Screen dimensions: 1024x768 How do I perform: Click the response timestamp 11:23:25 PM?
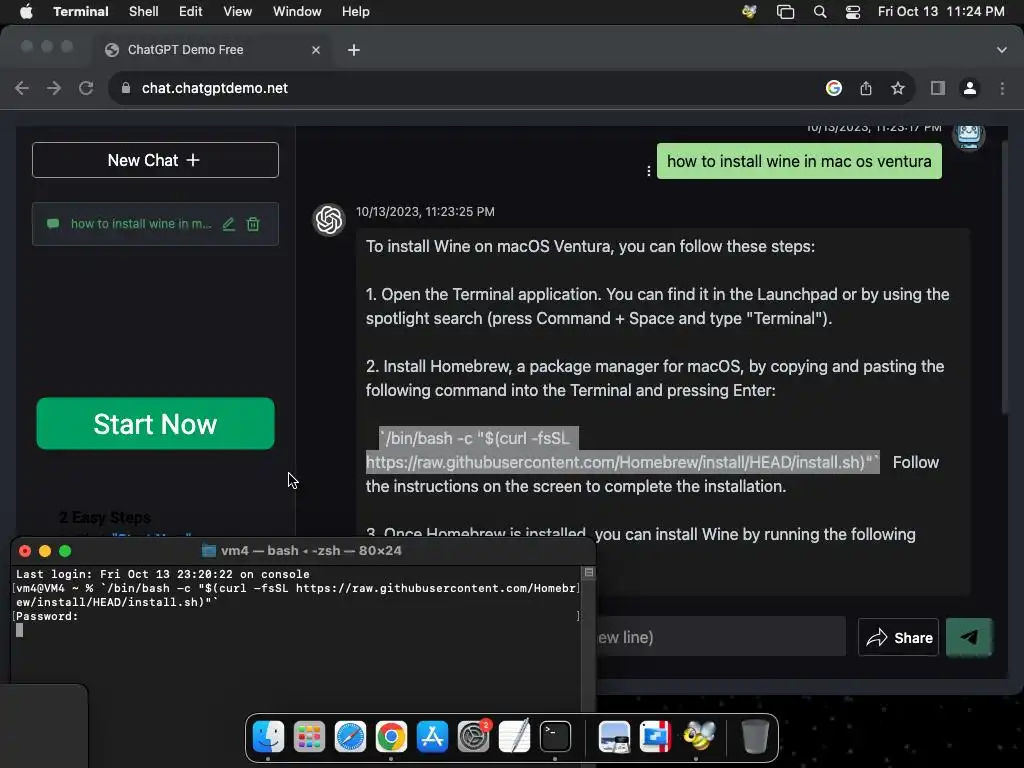point(425,212)
